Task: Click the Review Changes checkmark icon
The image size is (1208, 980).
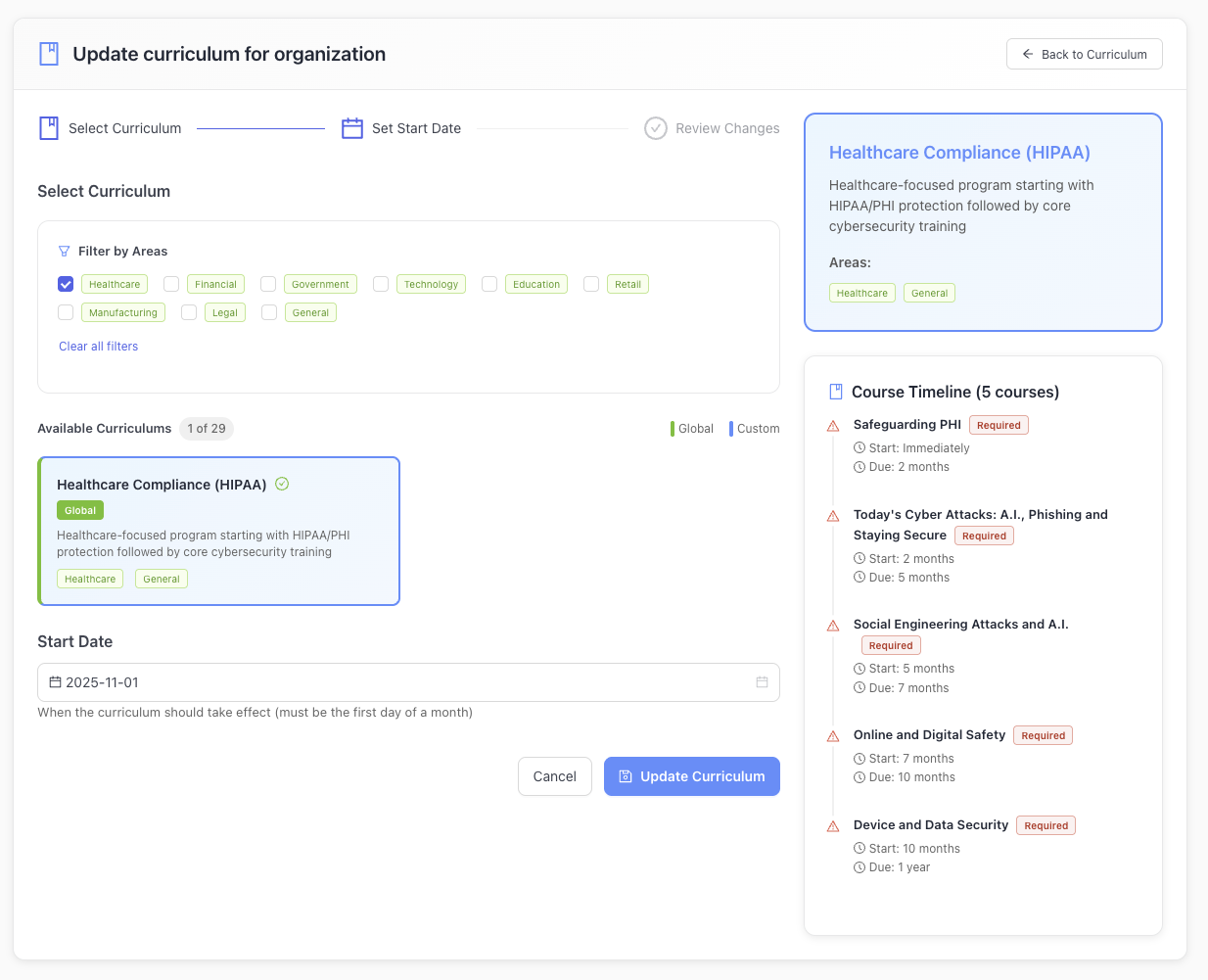Action: click(x=656, y=128)
